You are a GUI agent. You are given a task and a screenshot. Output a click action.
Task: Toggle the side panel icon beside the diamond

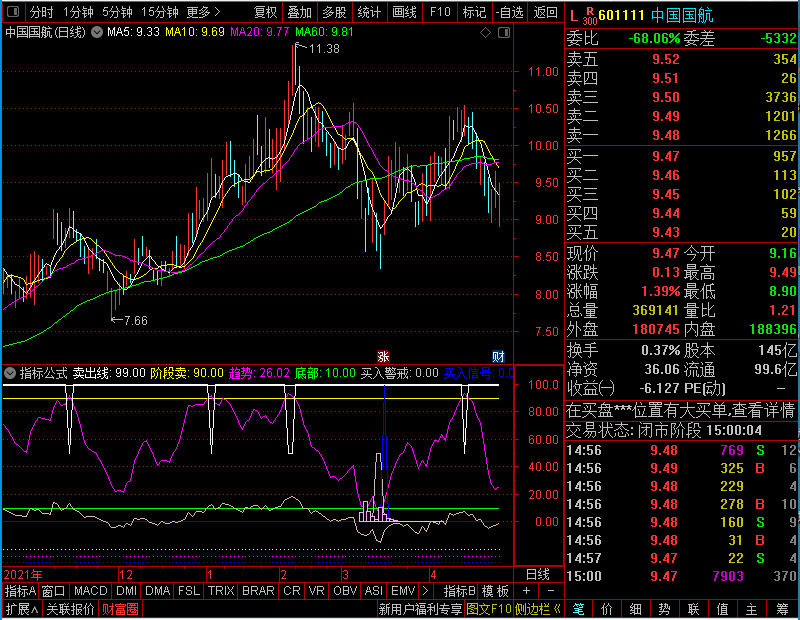[504, 33]
